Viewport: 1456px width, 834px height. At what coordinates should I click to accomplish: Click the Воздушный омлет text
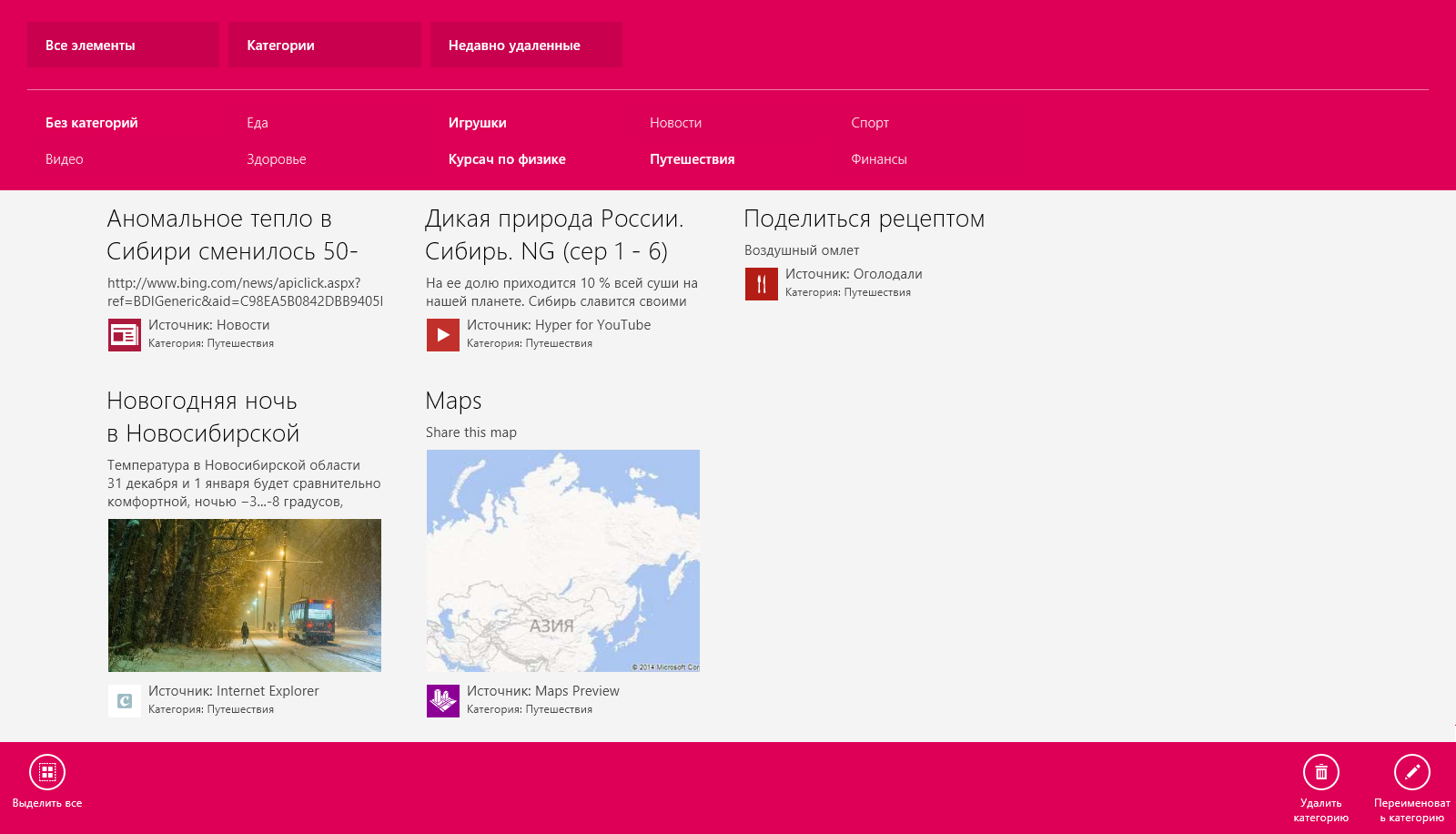coord(802,250)
